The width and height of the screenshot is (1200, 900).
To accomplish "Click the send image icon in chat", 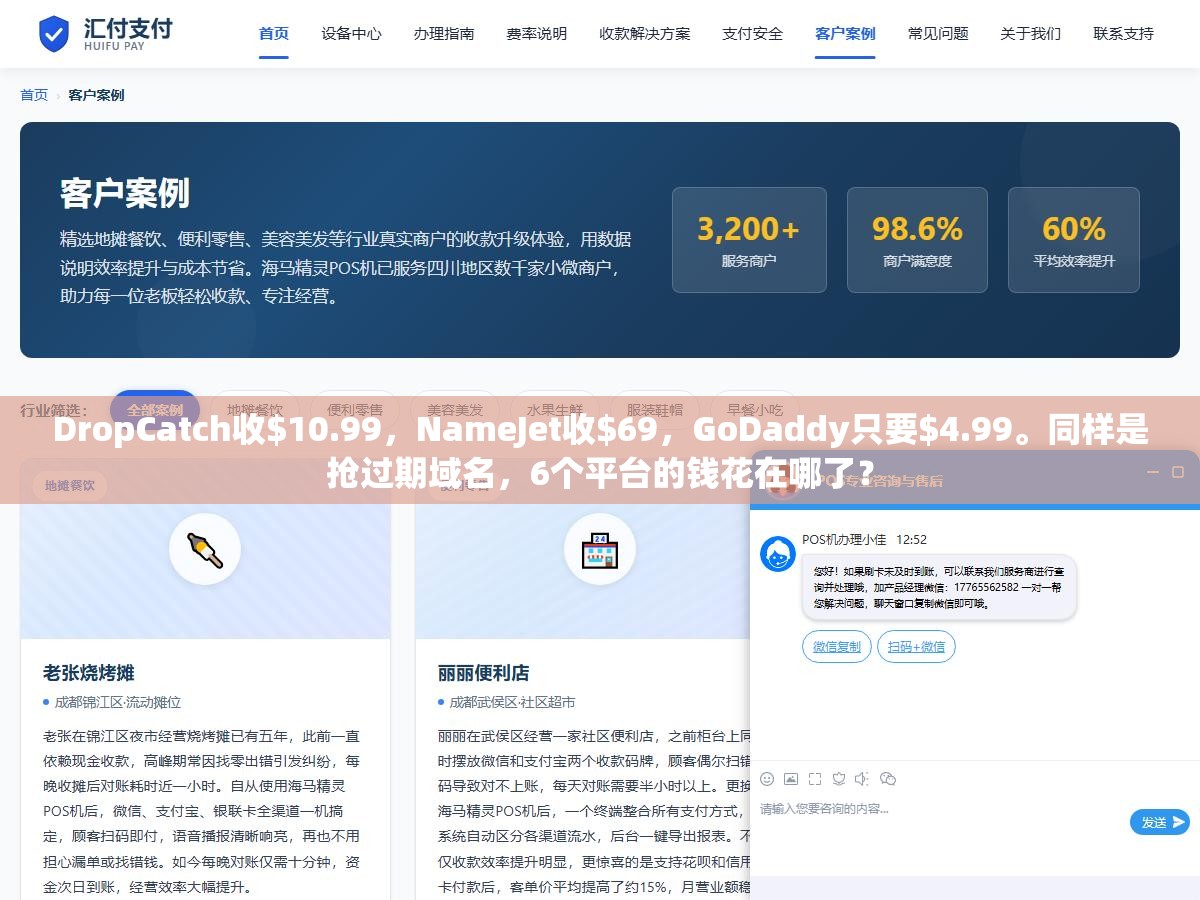I will click(791, 779).
